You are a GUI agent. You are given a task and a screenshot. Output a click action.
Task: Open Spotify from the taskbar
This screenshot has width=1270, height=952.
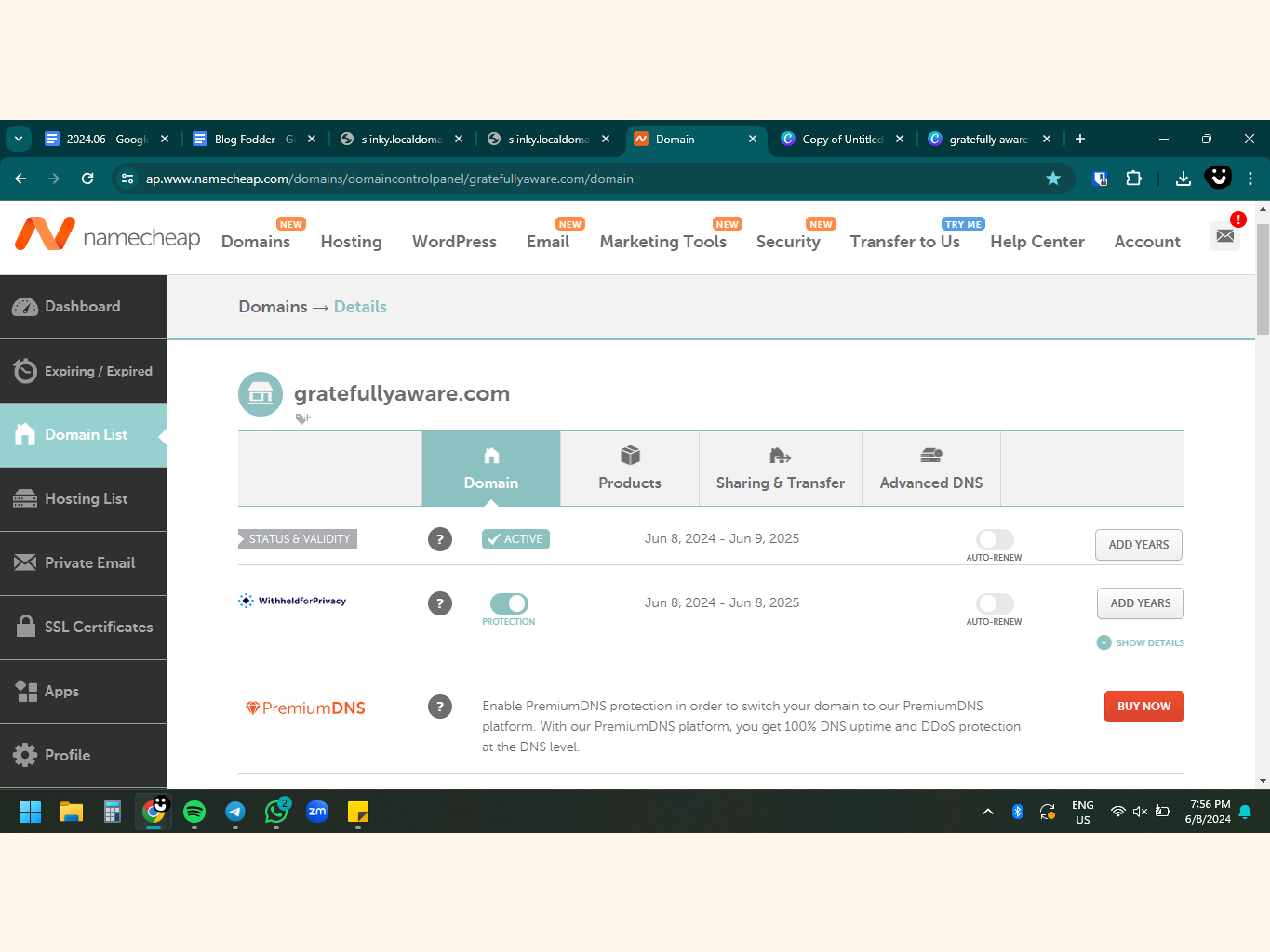click(x=194, y=811)
